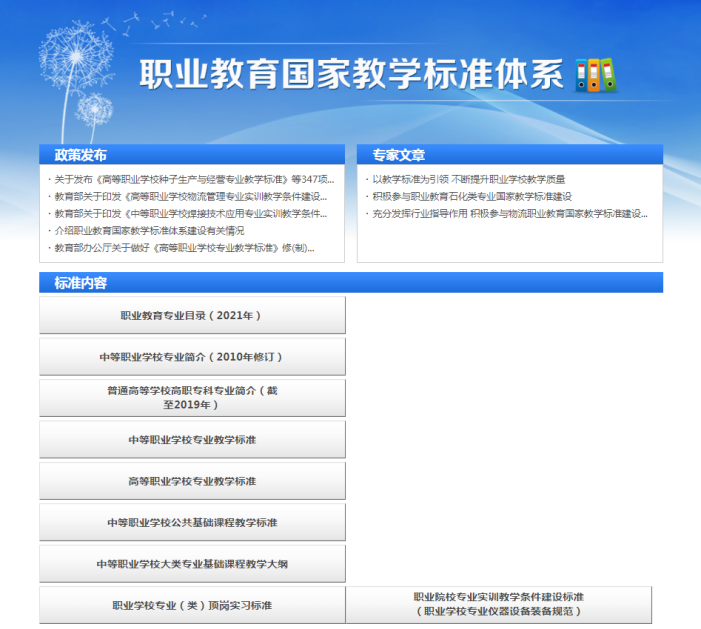Open 教育部办公厅 notice on 高等职业学校专业教学标准
The height and width of the screenshot is (629, 701).
(x=184, y=247)
